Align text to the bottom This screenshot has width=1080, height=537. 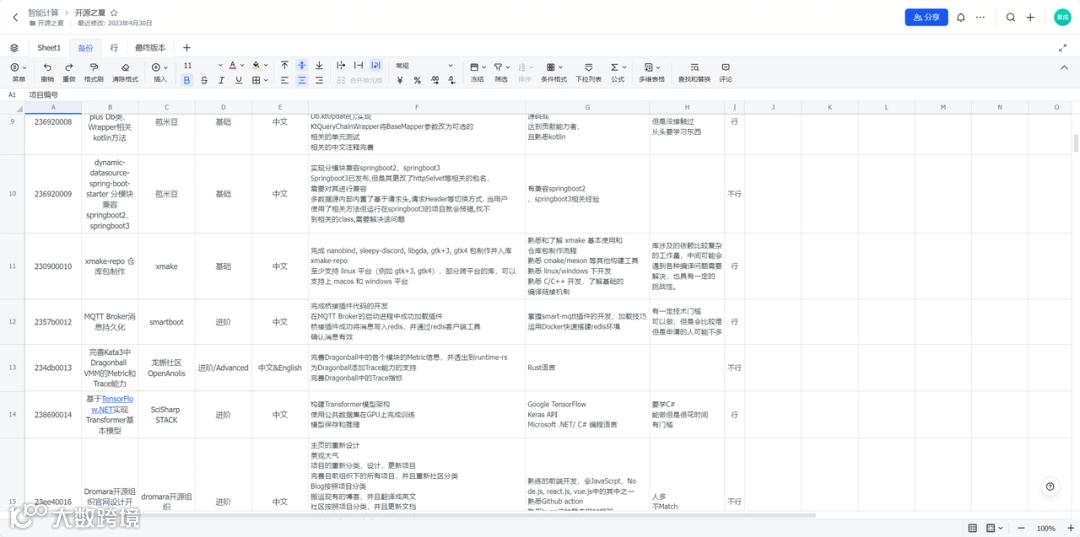pyautogui.click(x=319, y=65)
